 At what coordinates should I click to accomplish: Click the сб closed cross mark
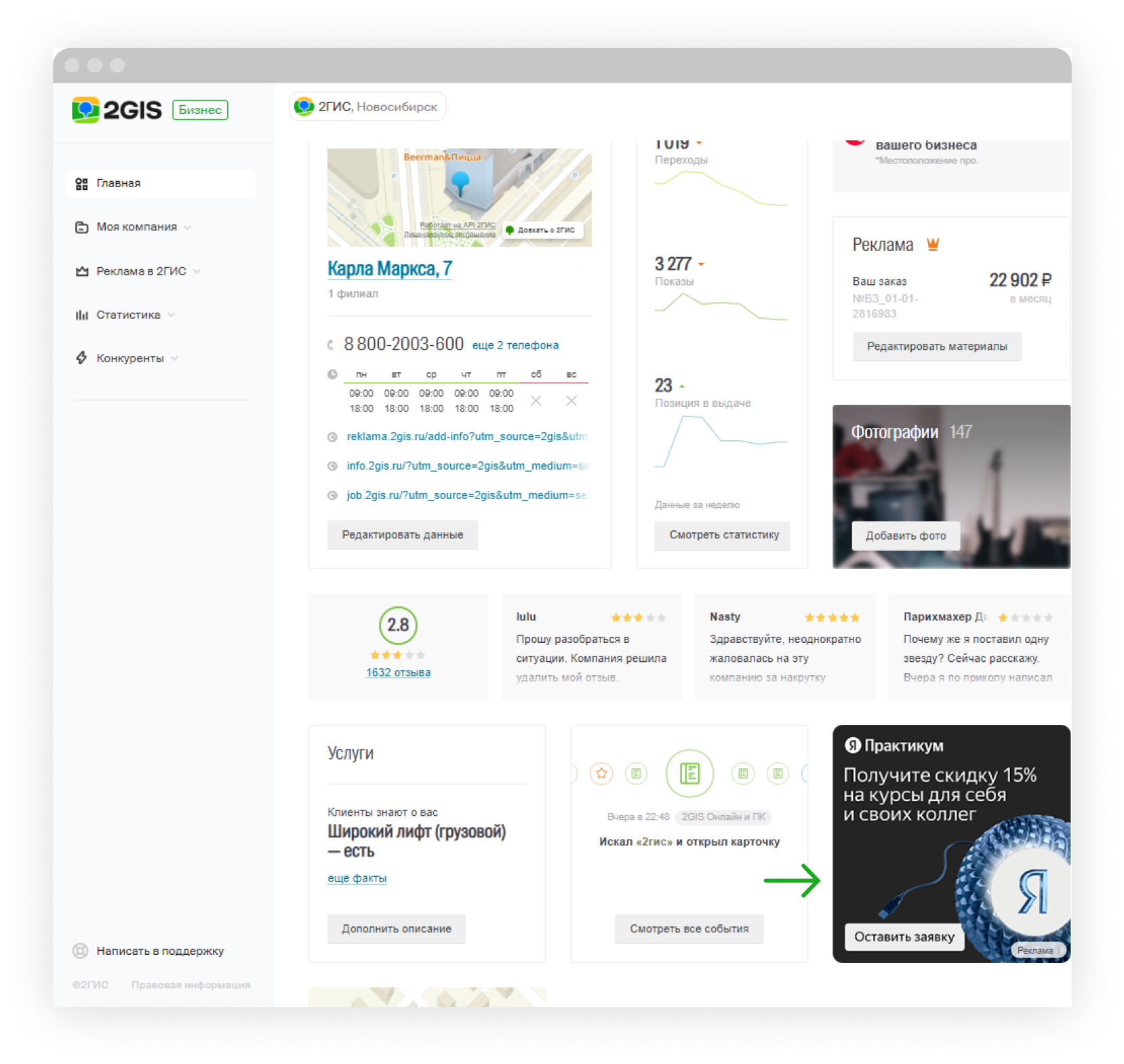[536, 401]
